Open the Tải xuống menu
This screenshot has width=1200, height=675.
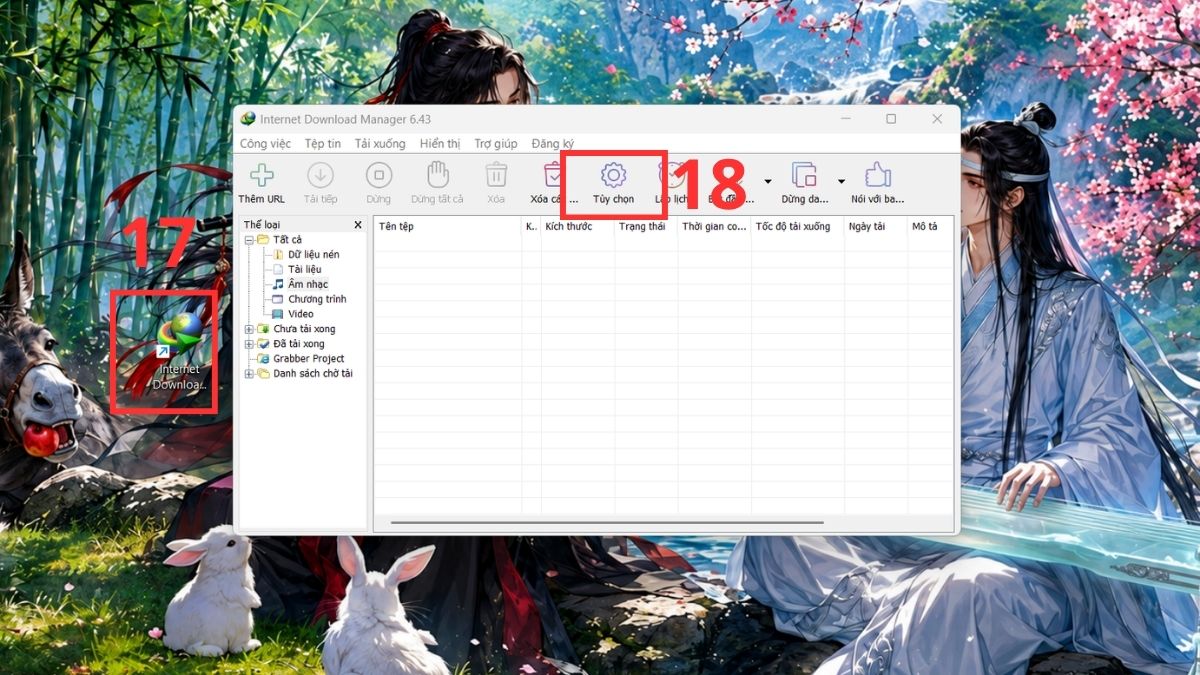(380, 144)
